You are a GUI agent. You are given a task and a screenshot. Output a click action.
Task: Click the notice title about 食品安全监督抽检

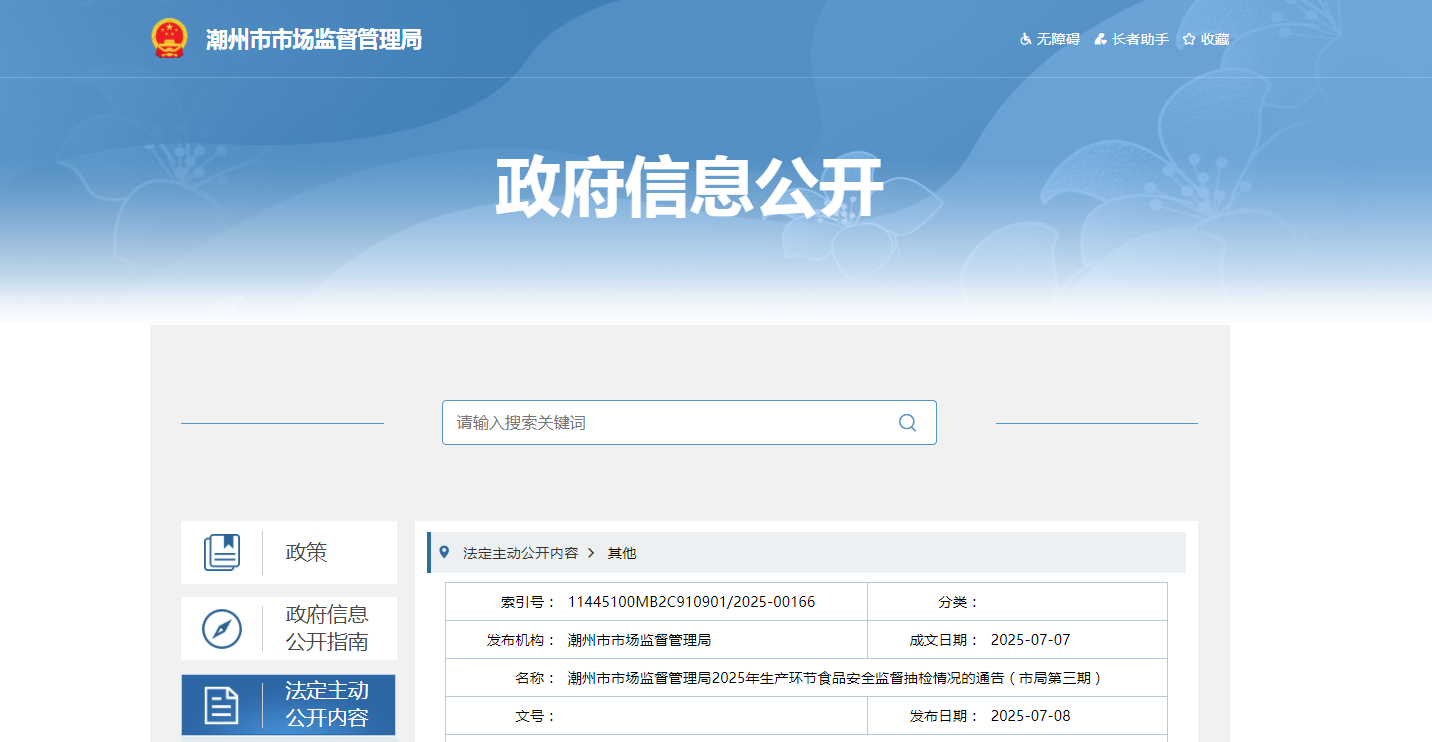(835, 678)
